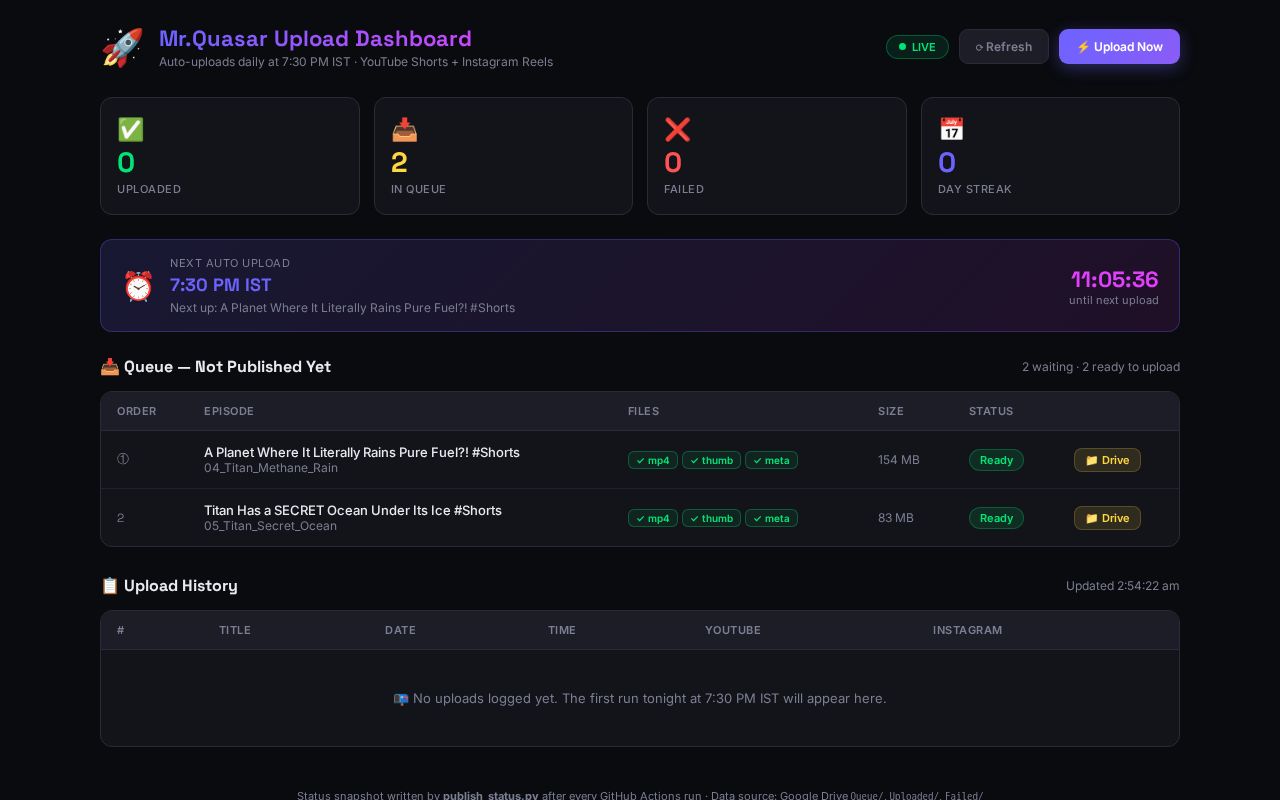Screen dimensions: 1280x800
Task: Click the alarm clock icon
Action: pos(138,286)
